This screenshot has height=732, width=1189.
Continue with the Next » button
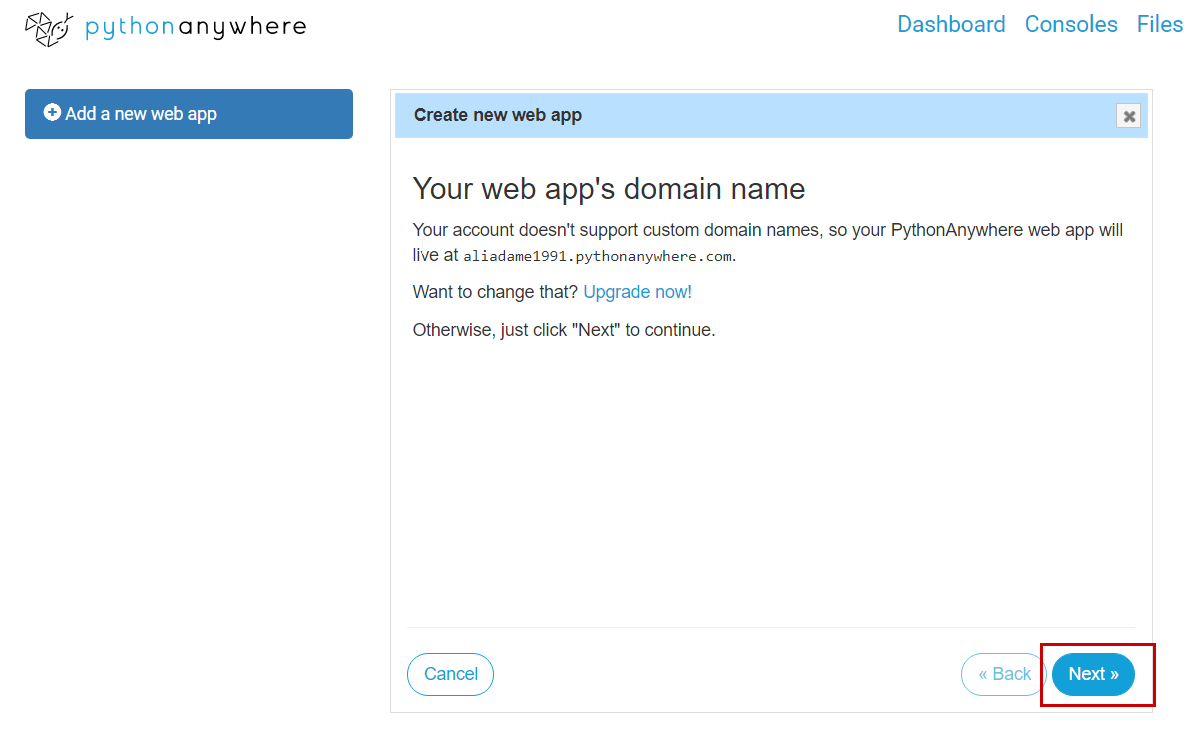1093,674
